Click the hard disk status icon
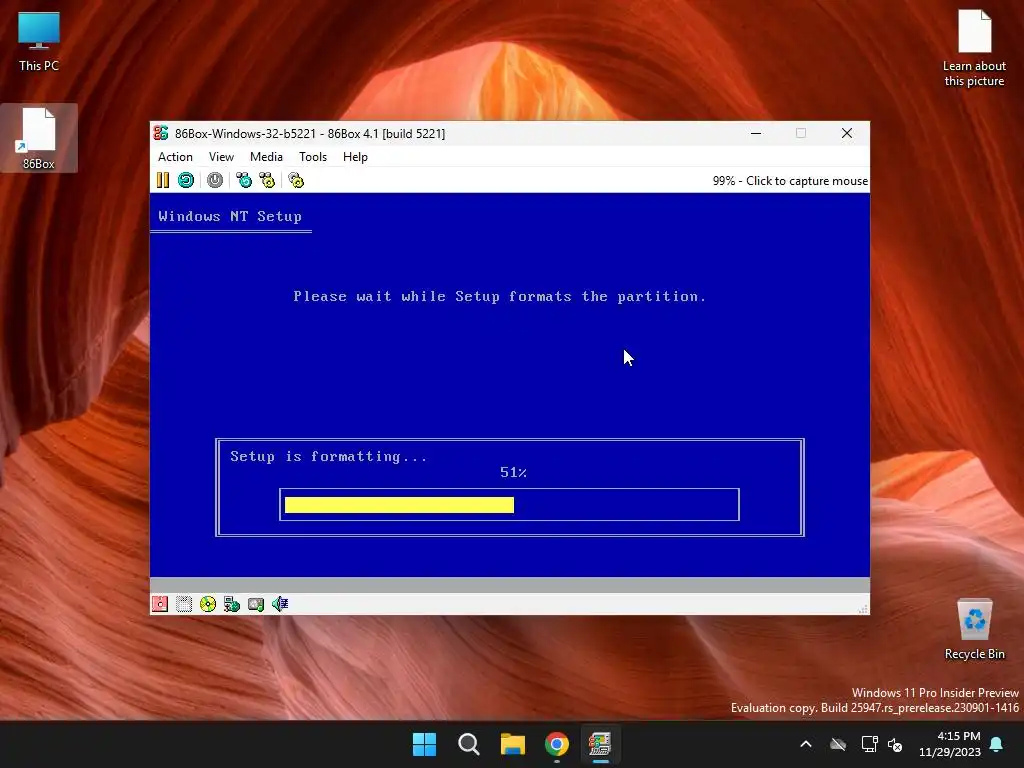 pos(256,604)
